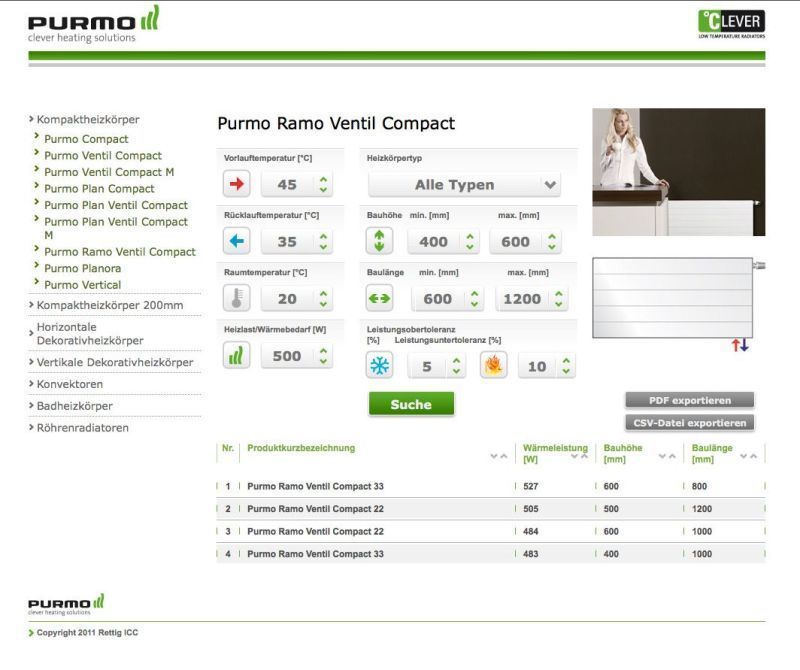
Task: Click the green heat load bars icon
Action: 236,356
